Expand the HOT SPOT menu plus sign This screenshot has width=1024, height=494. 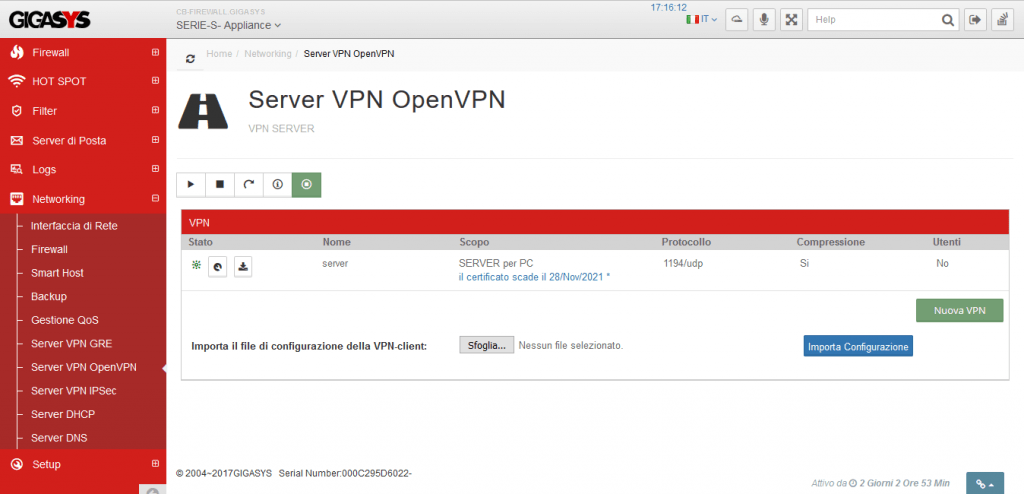coord(155,81)
